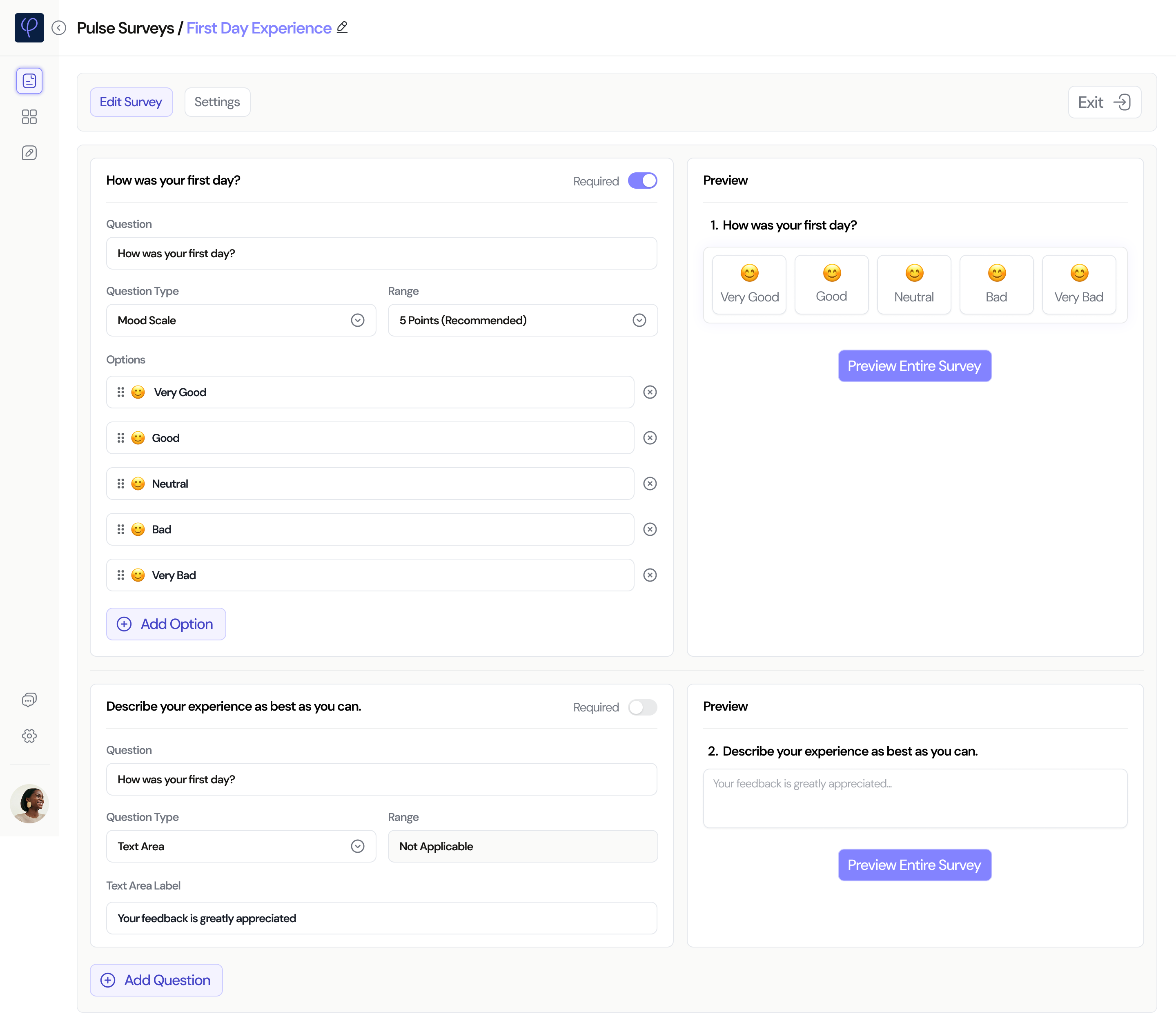
Task: Open the settings gear in sidebar
Action: tap(29, 736)
